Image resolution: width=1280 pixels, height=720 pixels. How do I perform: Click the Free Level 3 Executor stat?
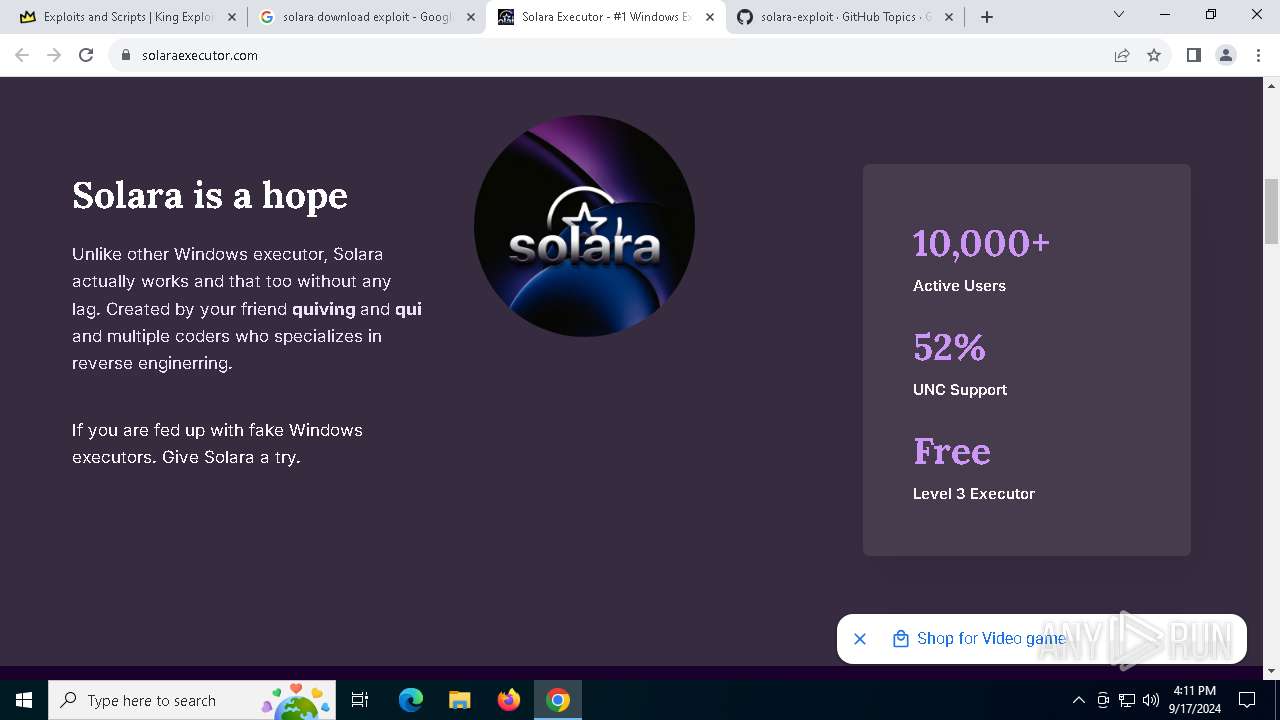[x=974, y=468]
